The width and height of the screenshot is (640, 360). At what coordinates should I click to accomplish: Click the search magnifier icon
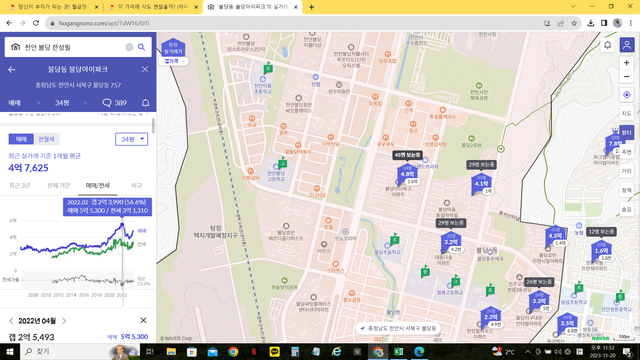pos(141,47)
